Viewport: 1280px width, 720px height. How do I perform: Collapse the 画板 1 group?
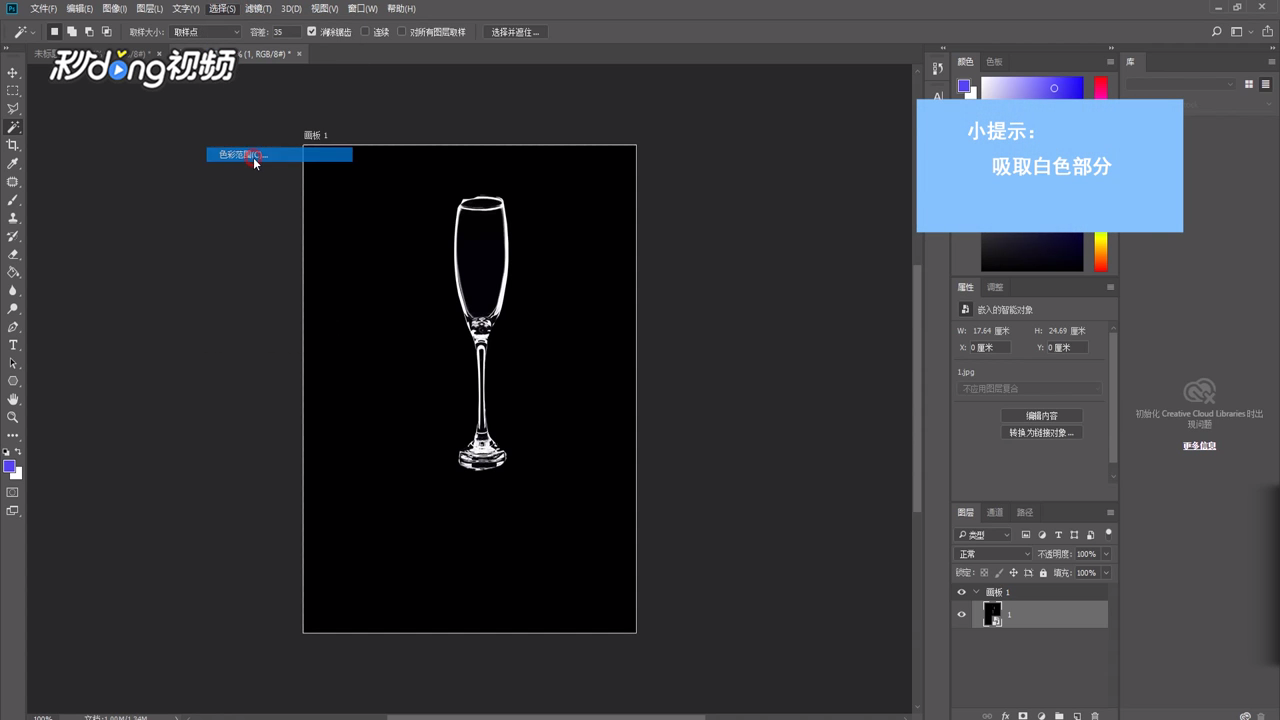pos(976,592)
